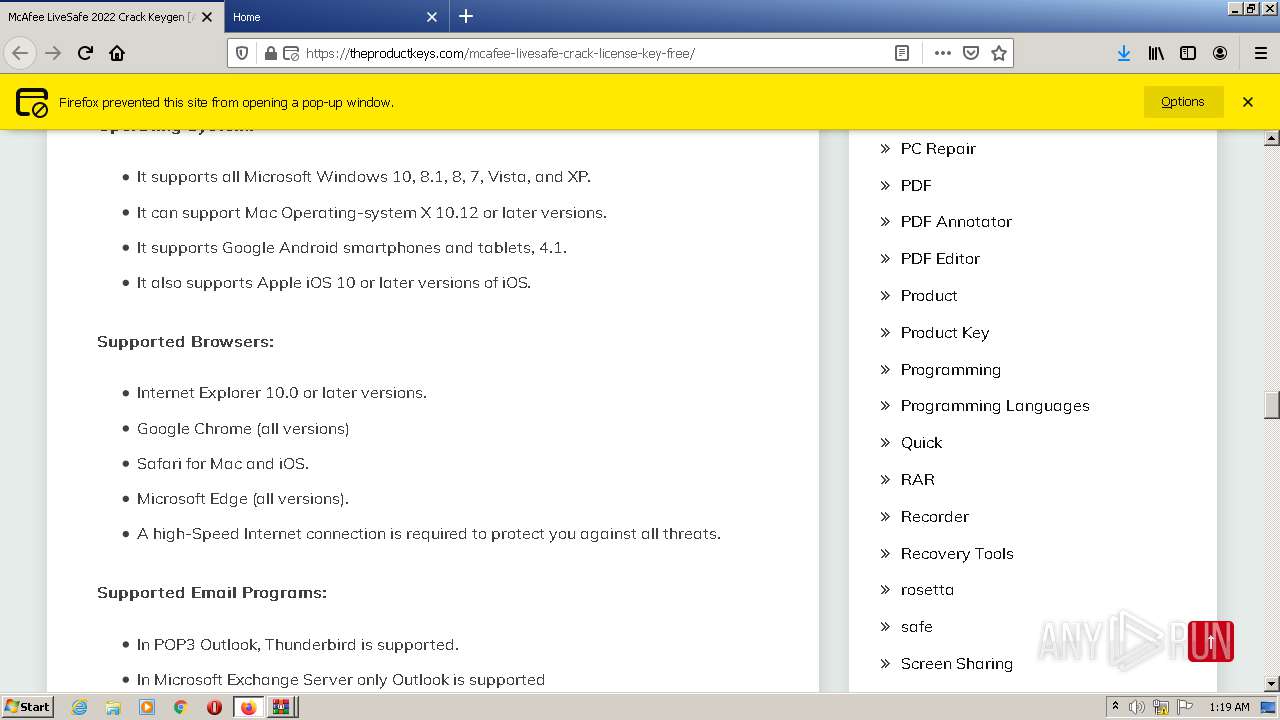The width and height of the screenshot is (1280, 720).
Task: Open Recovery Tools category
Action: pos(957,553)
